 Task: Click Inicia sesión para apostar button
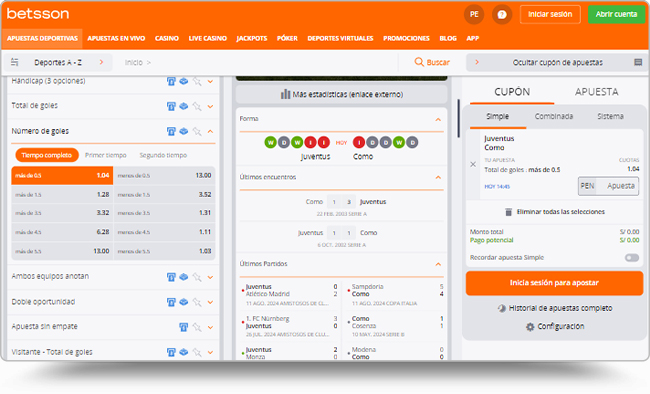pos(554,283)
